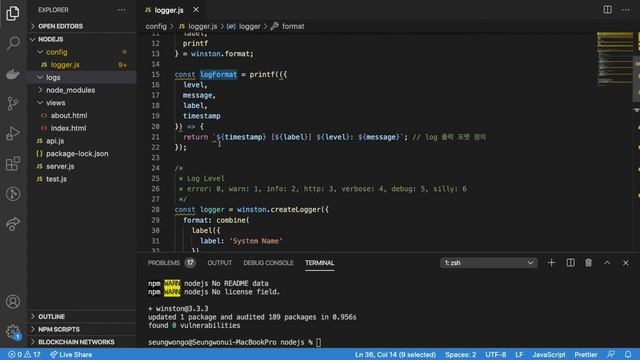Open the Source Control view
This screenshot has height=360, width=640.
pyautogui.click(x=13, y=104)
